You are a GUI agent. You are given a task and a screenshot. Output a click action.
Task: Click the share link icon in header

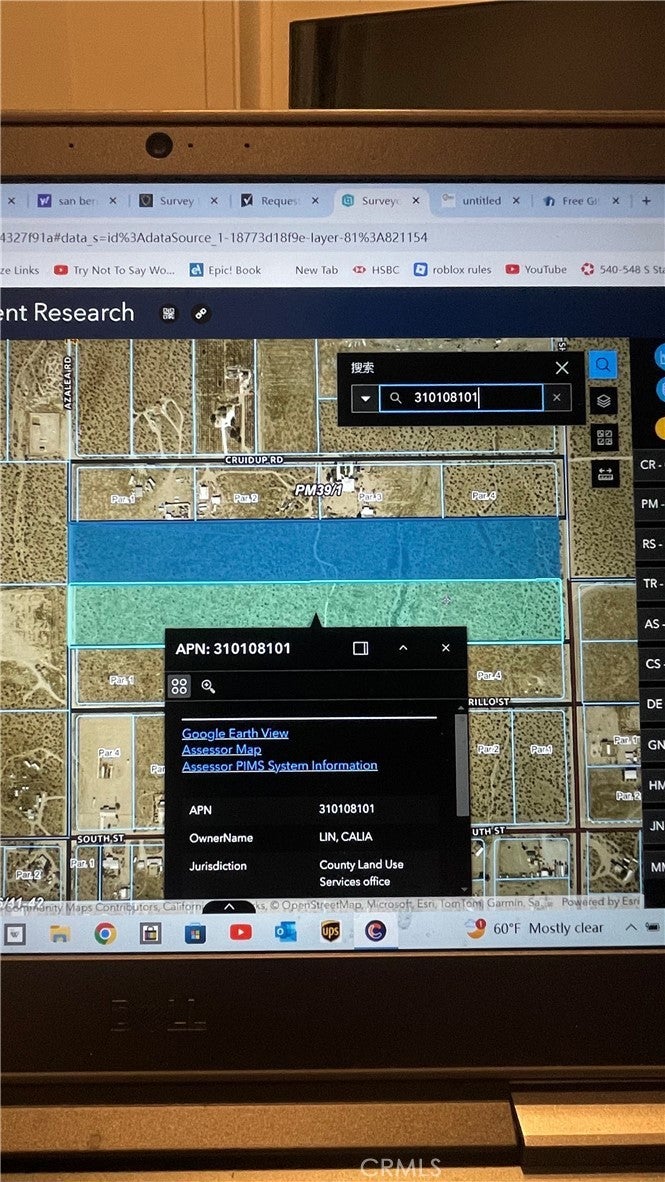click(x=201, y=313)
